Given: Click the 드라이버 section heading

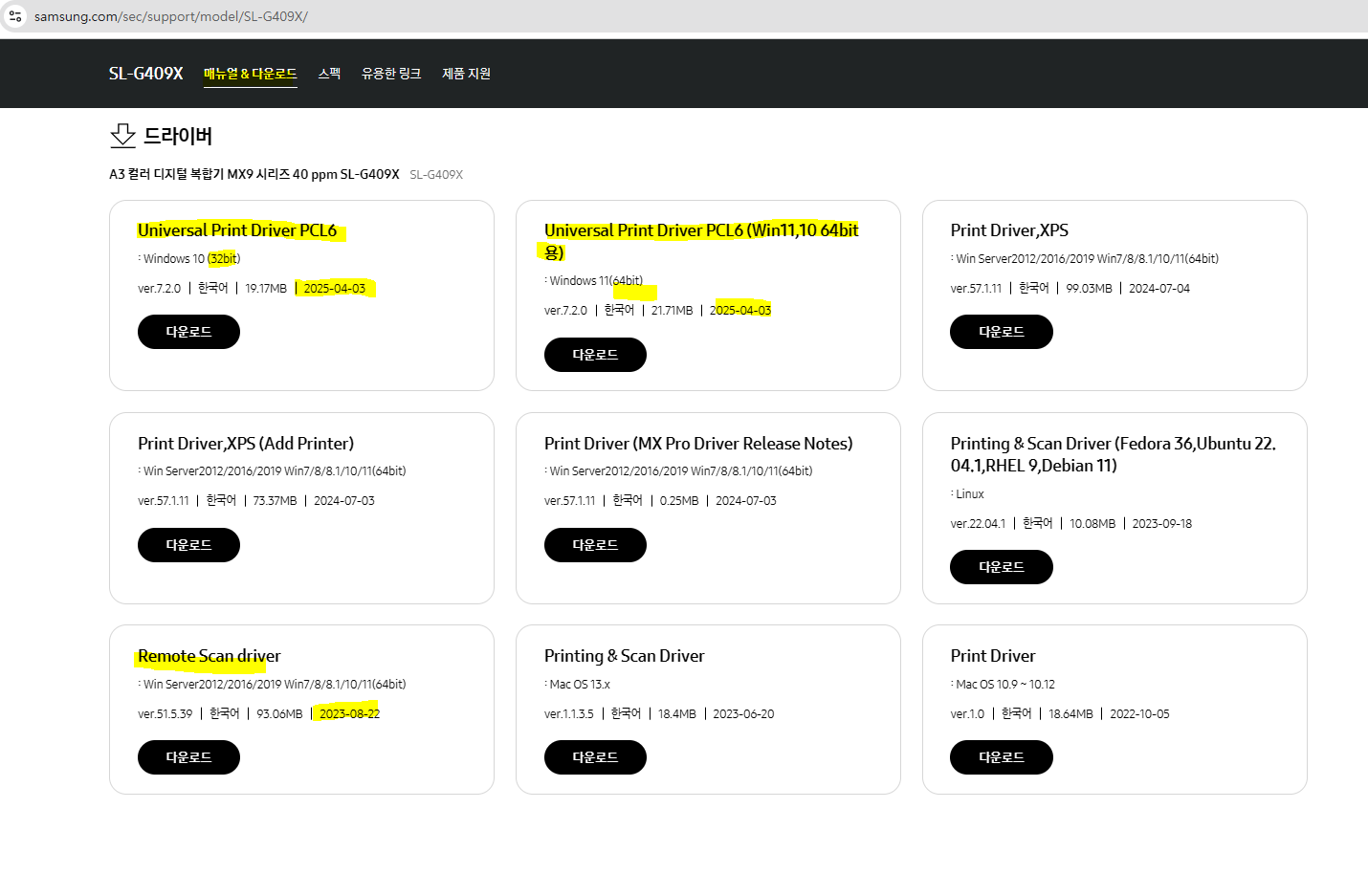Looking at the screenshot, I should [178, 136].
